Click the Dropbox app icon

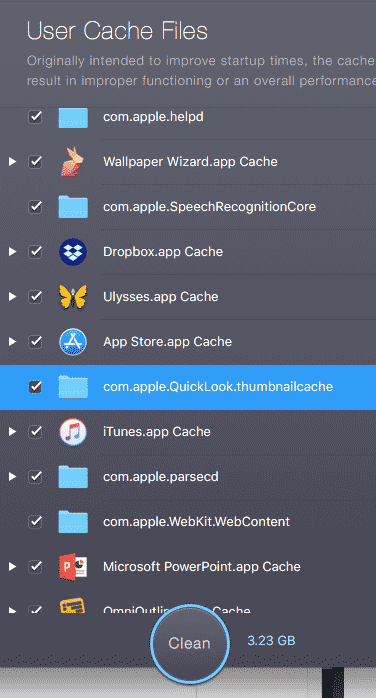(x=73, y=252)
